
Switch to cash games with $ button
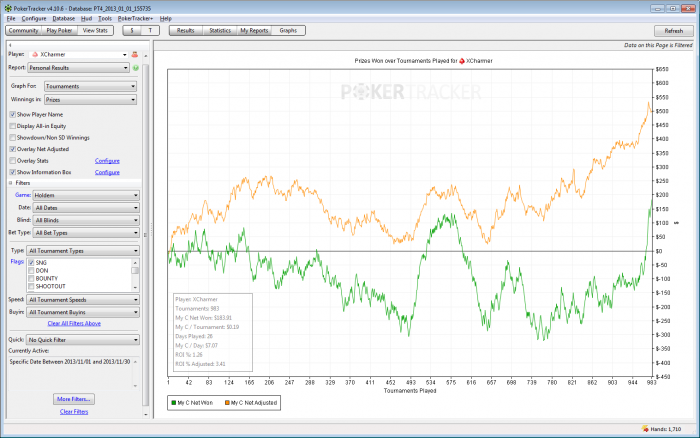pyautogui.click(x=132, y=31)
